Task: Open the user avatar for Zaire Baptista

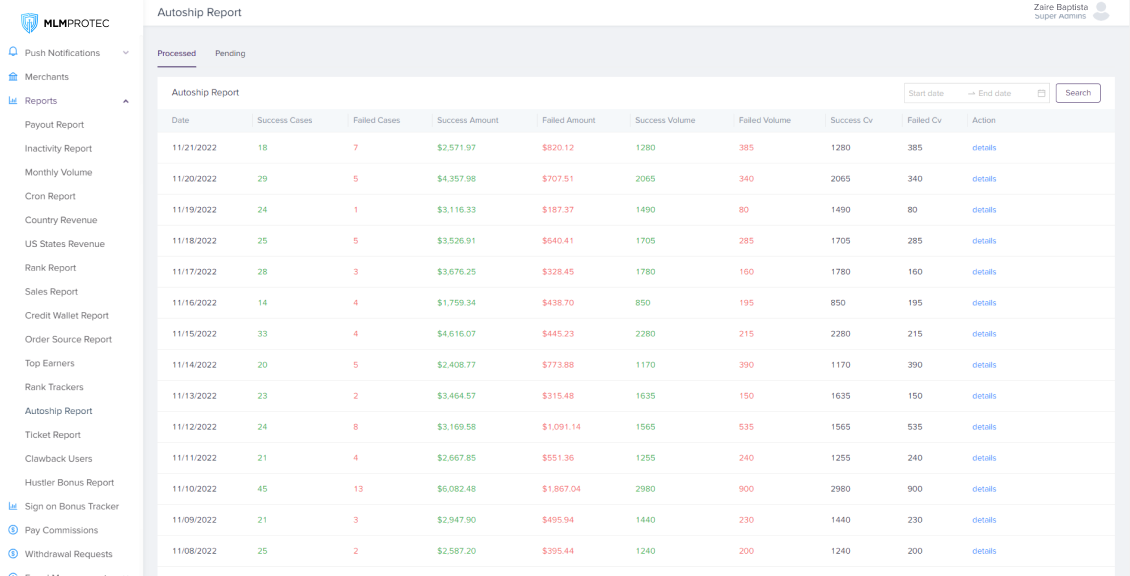Action: (1101, 12)
